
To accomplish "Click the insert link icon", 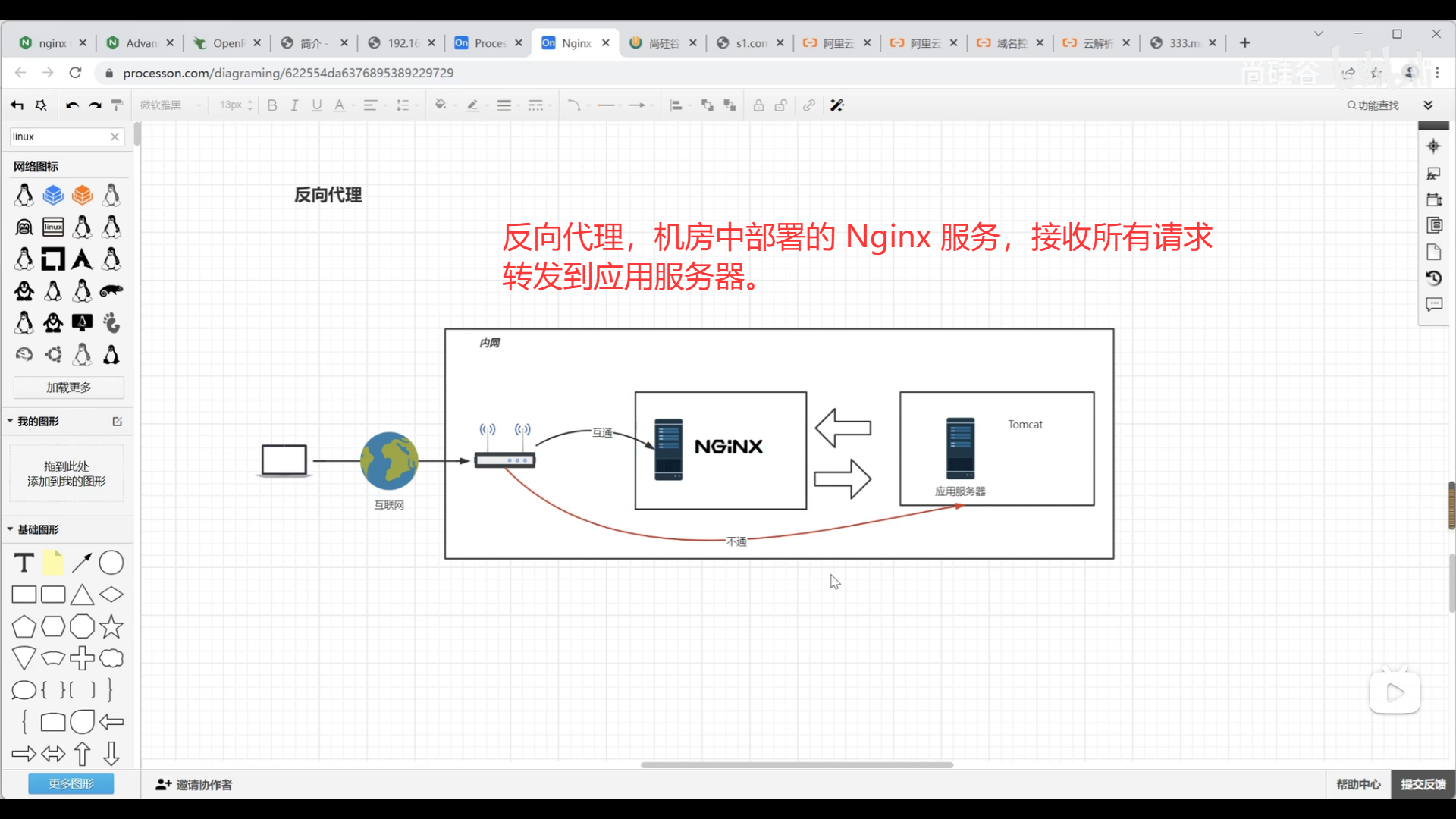I will click(x=809, y=105).
